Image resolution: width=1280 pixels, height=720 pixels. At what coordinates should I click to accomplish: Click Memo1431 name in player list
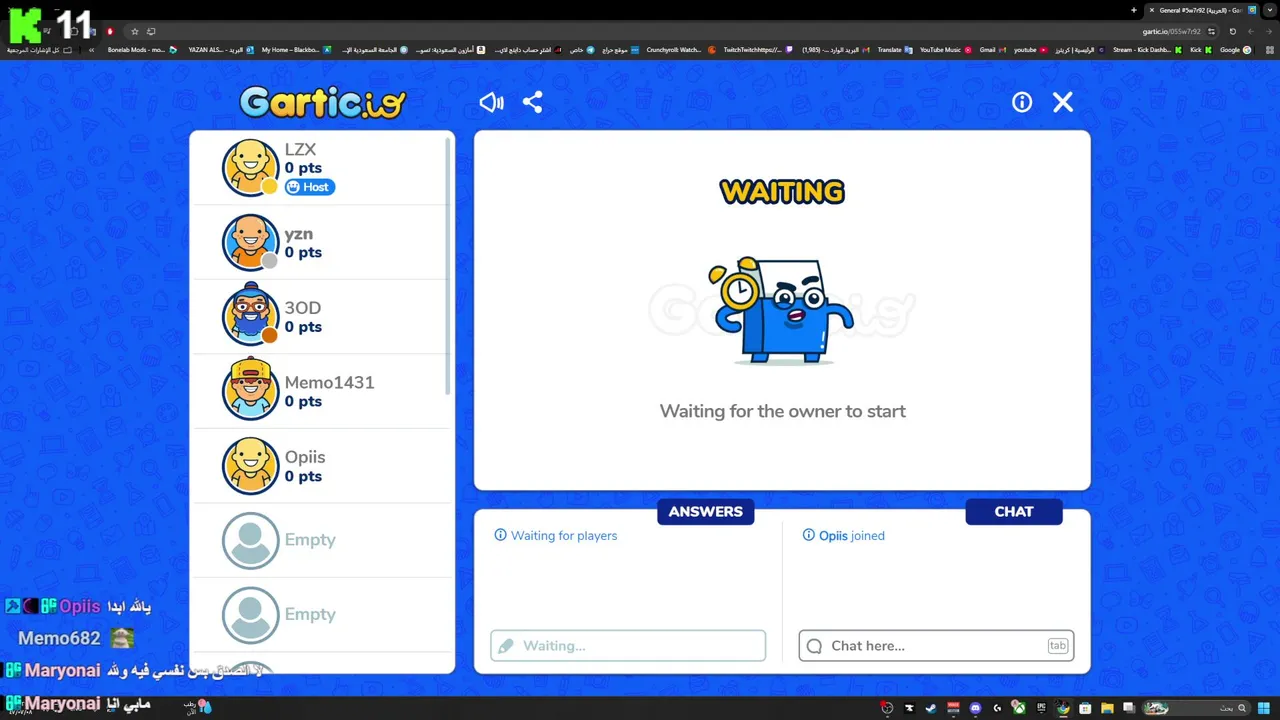coord(329,383)
